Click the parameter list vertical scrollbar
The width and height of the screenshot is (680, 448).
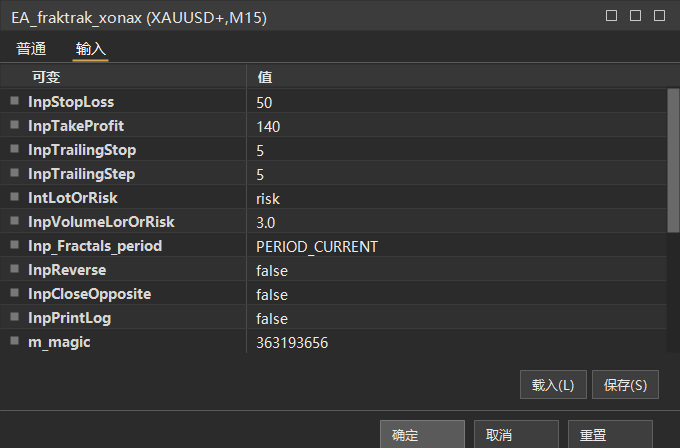[x=673, y=160]
